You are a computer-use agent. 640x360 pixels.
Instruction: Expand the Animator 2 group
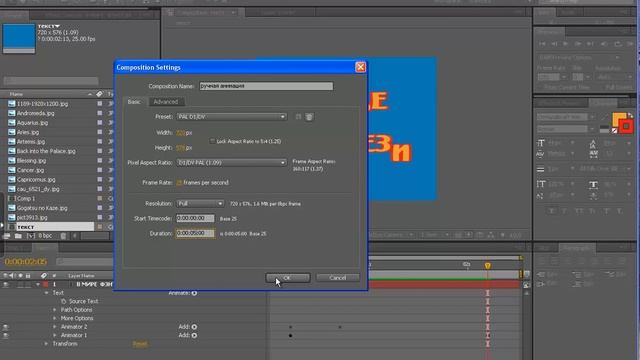pyautogui.click(x=55, y=327)
